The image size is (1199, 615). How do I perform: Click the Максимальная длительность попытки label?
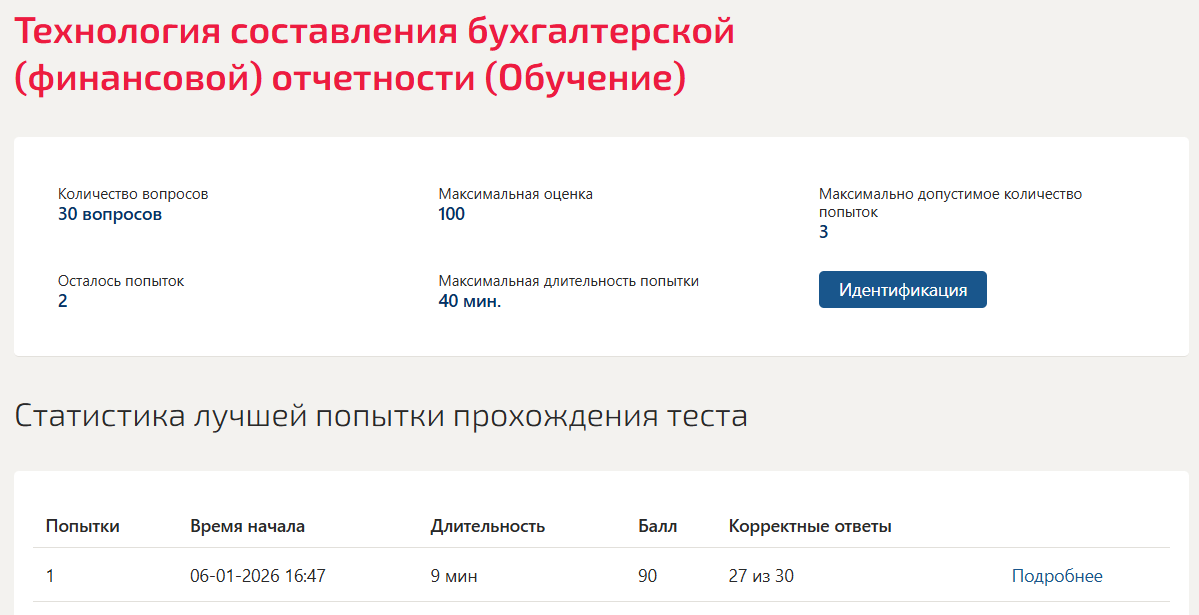click(568, 281)
